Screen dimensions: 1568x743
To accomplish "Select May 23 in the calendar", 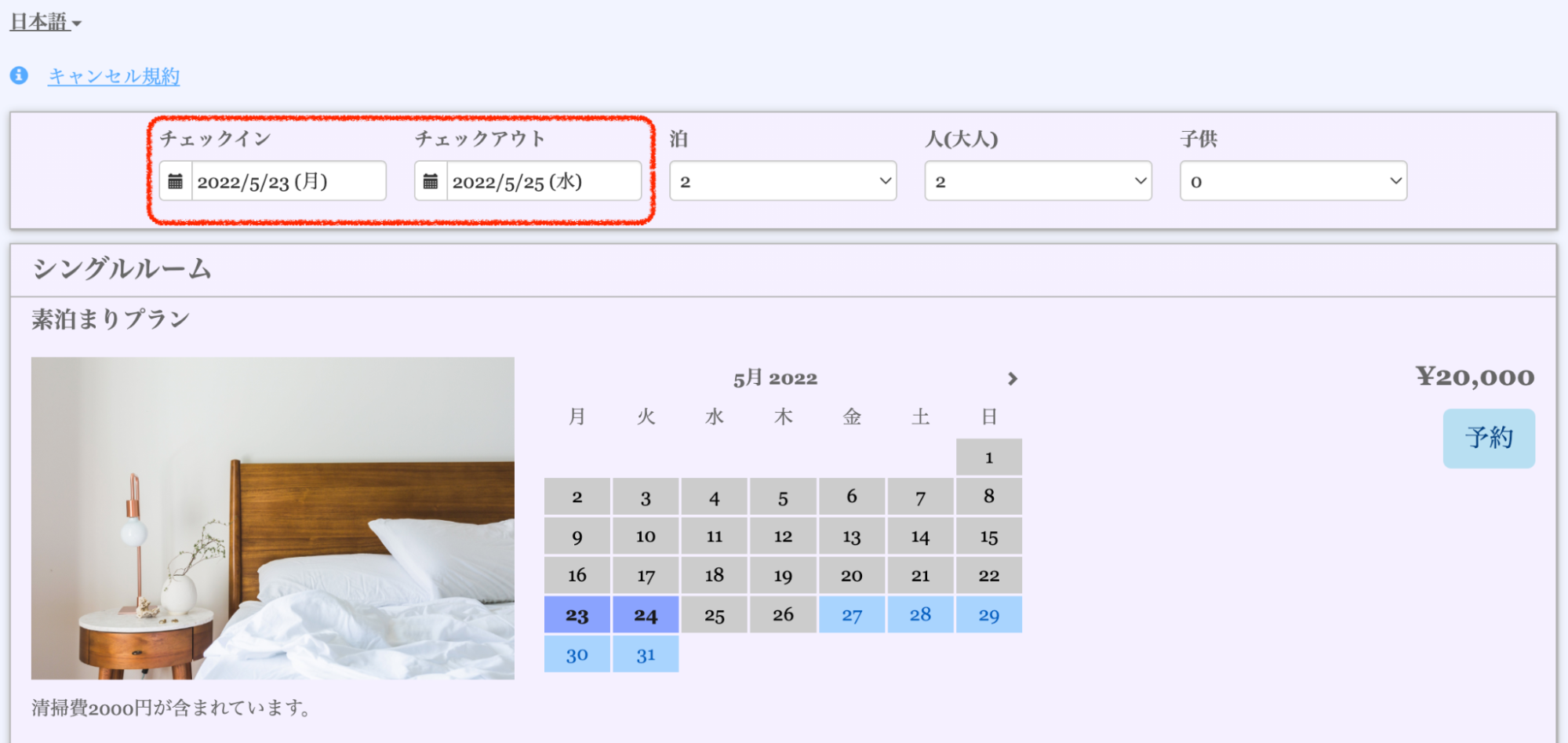I will (577, 615).
